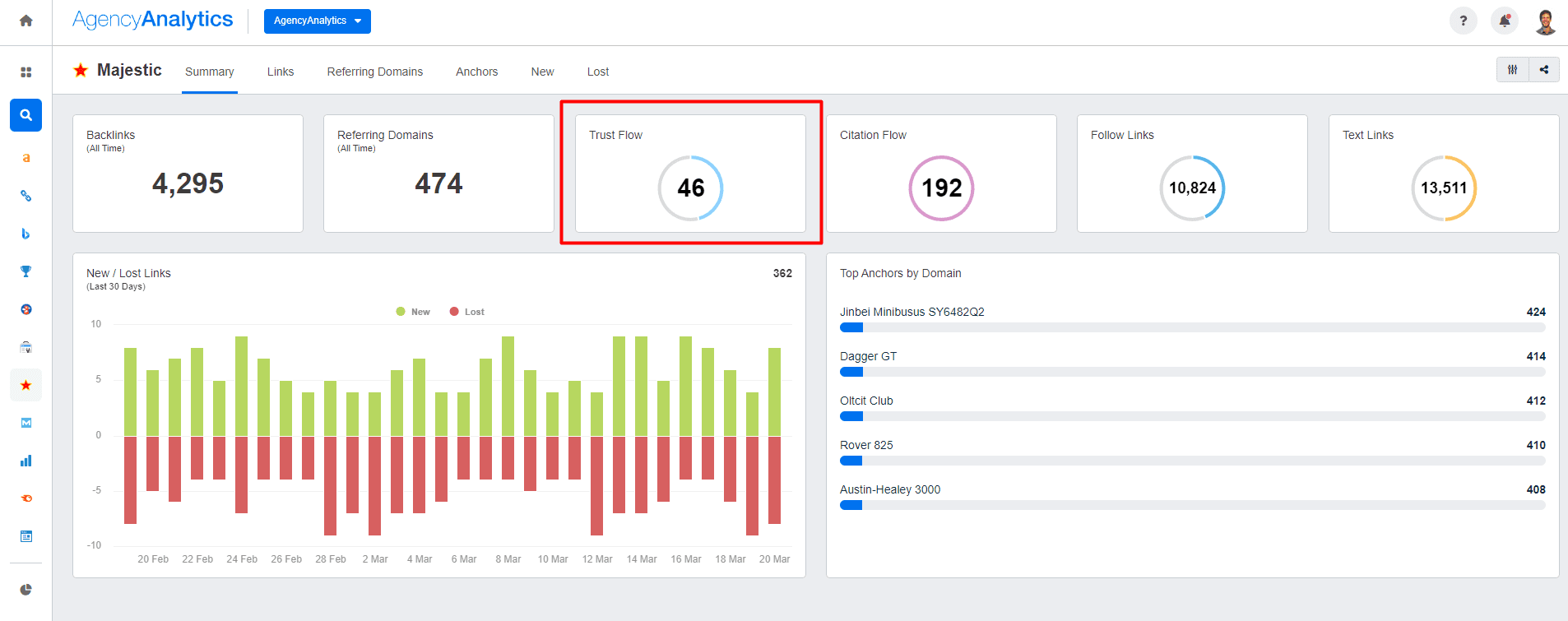
Task: Open the help question mark icon
Action: [1463, 21]
